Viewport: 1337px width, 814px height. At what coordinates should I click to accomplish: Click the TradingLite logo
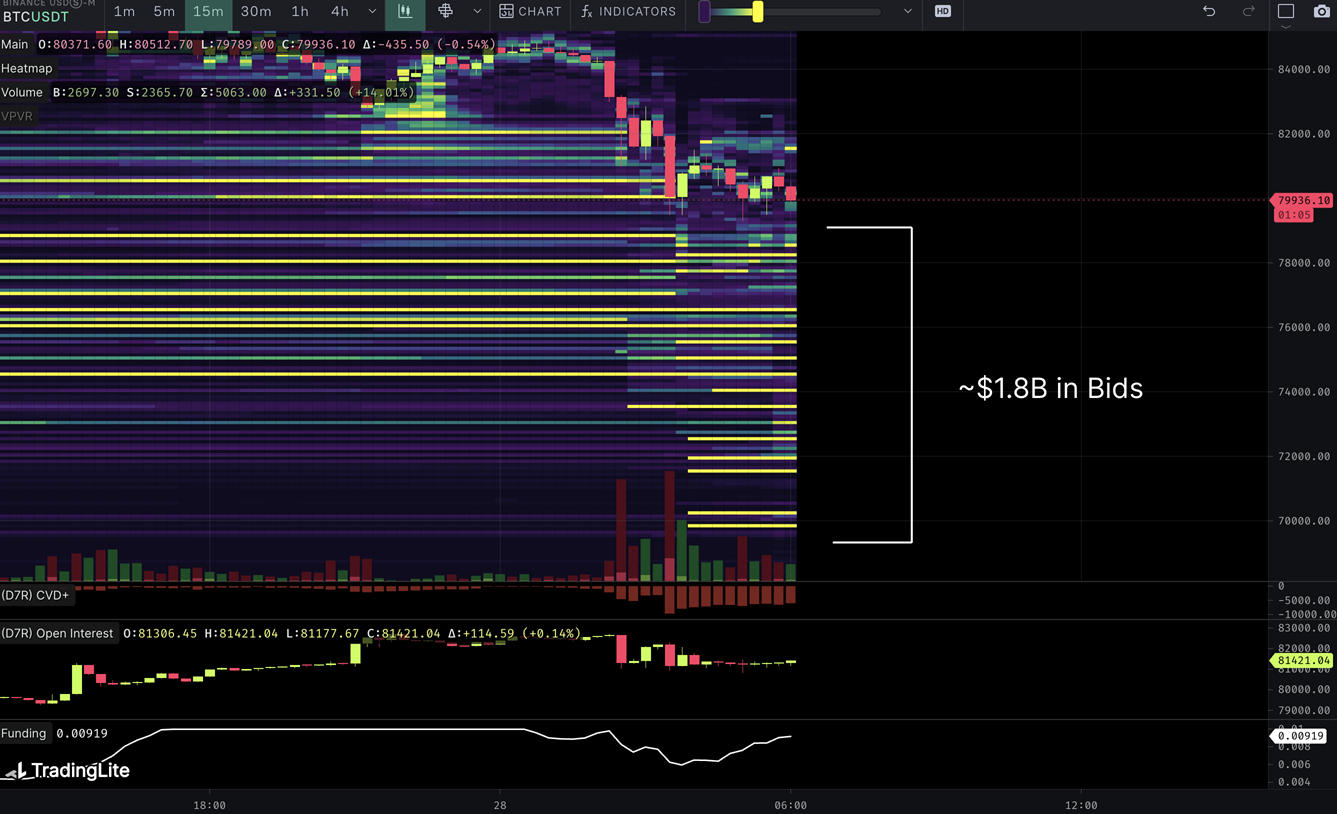click(x=66, y=770)
